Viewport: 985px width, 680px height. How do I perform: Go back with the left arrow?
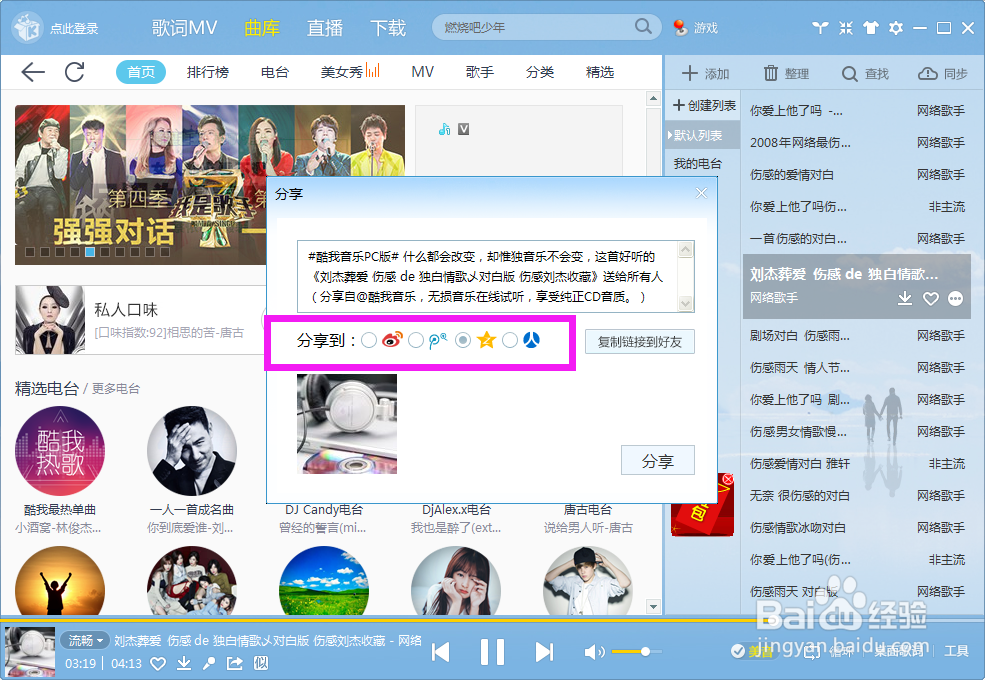click(x=33, y=72)
